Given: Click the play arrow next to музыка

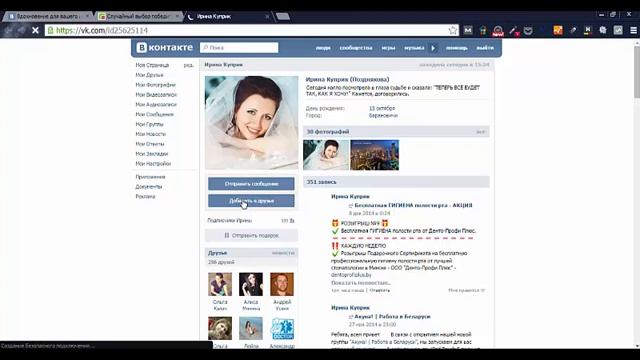Looking at the screenshot, I should pyautogui.click(x=433, y=48).
